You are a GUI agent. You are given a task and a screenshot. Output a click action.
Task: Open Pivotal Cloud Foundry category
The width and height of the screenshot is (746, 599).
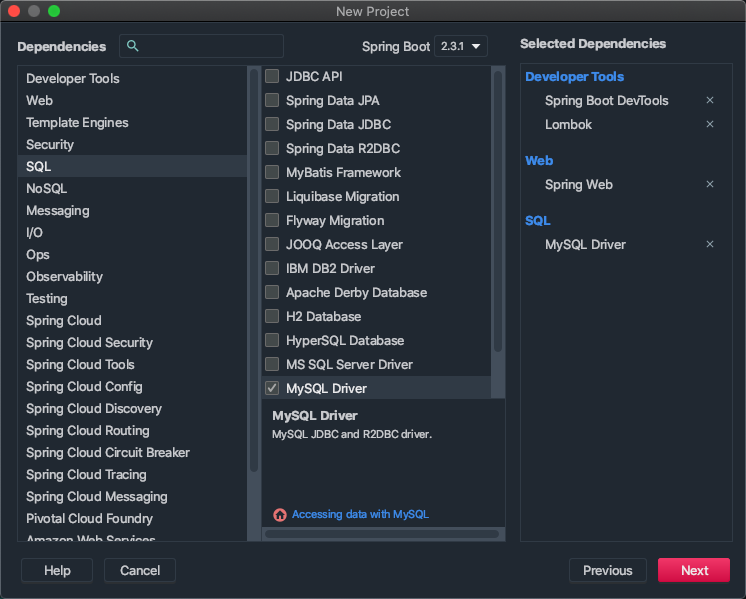(x=132, y=519)
